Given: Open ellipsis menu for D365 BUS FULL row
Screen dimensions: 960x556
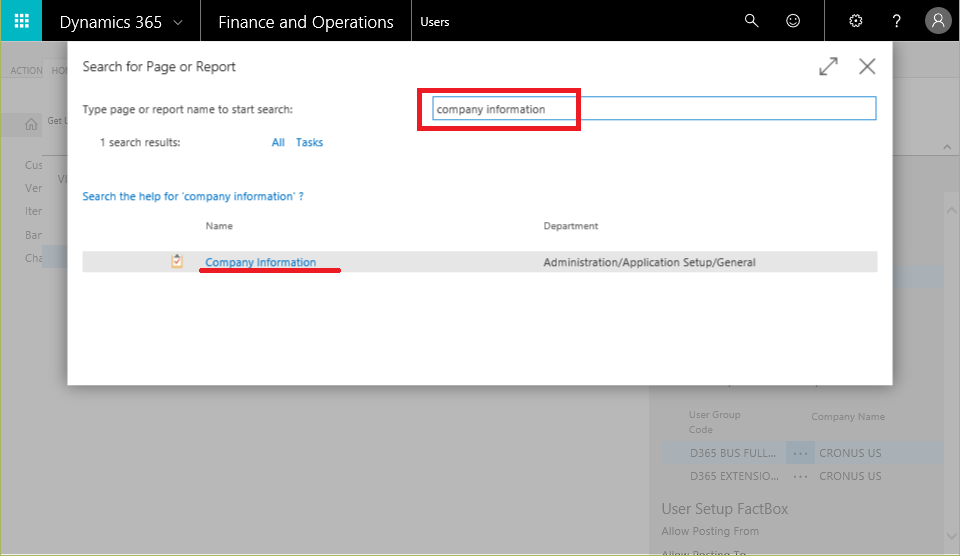Looking at the screenshot, I should point(800,453).
